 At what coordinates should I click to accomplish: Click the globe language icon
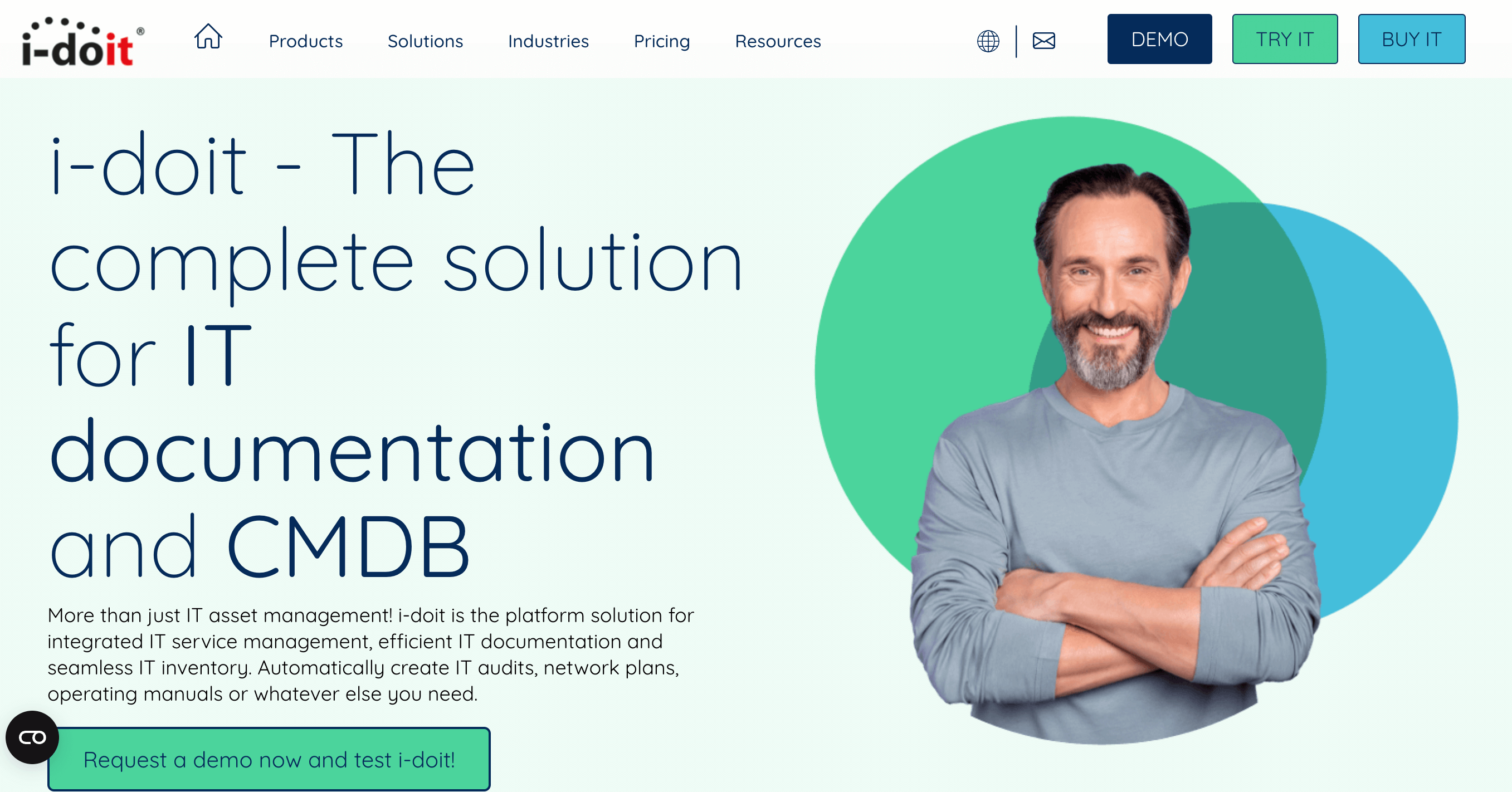tap(988, 41)
